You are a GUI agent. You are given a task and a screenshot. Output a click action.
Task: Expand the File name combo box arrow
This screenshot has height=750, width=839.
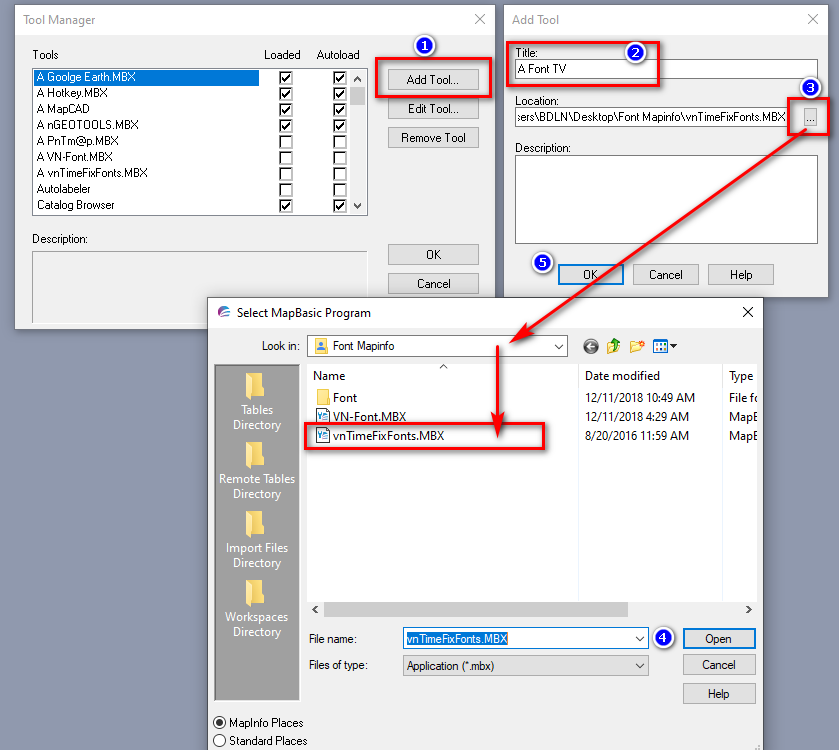tap(639, 639)
